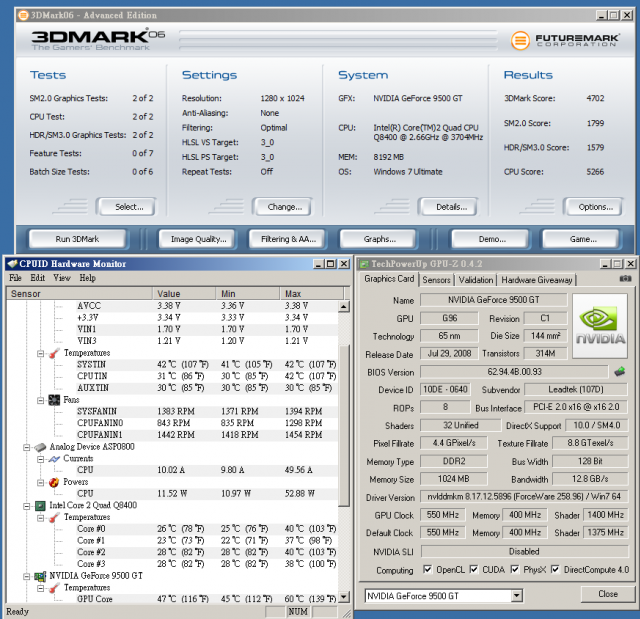Screen dimensions: 640x619
Task: Collapse the Intel Core 2 Quad Q8400 node
Action: [x=27, y=506]
